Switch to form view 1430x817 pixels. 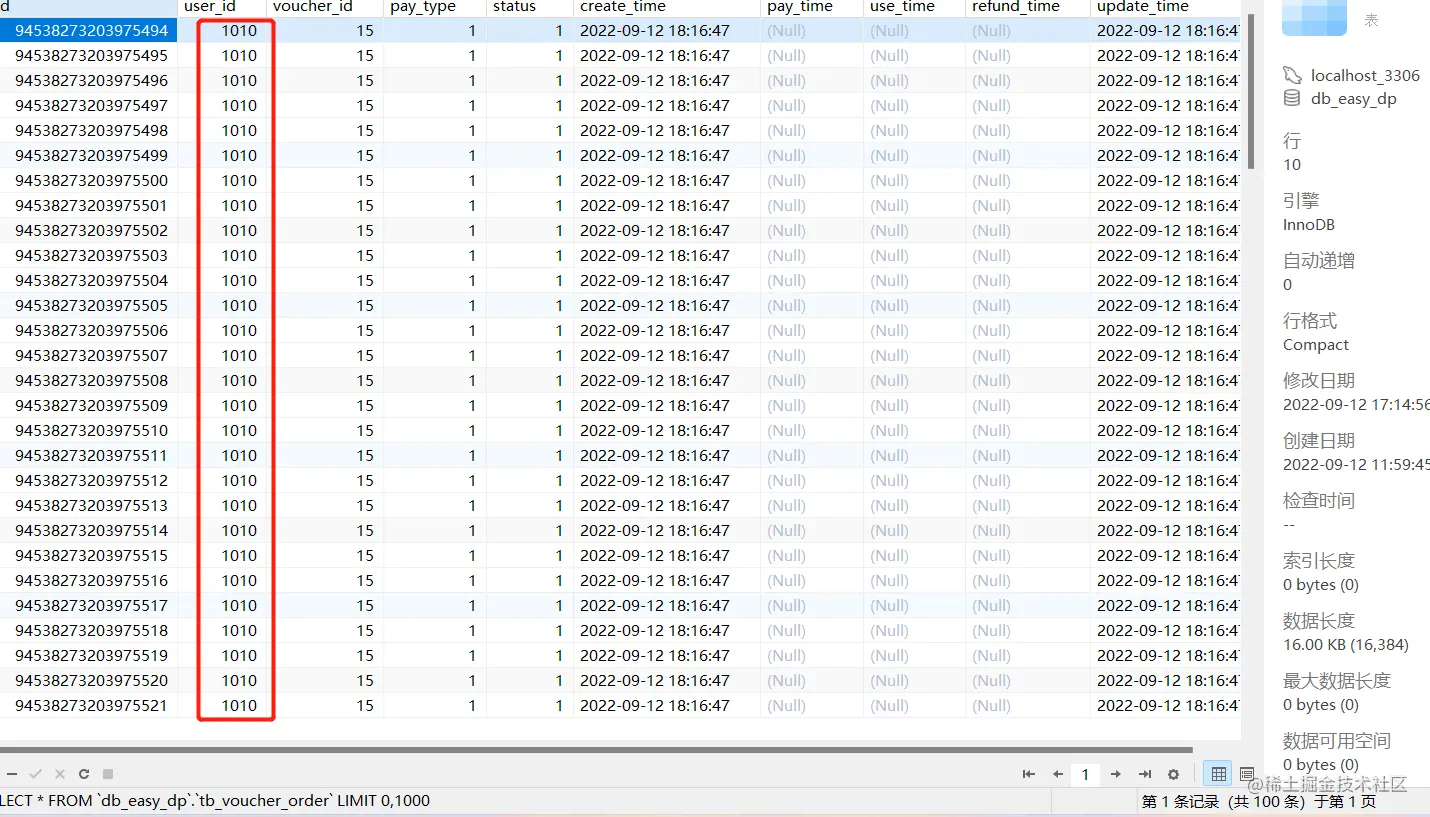1246,774
